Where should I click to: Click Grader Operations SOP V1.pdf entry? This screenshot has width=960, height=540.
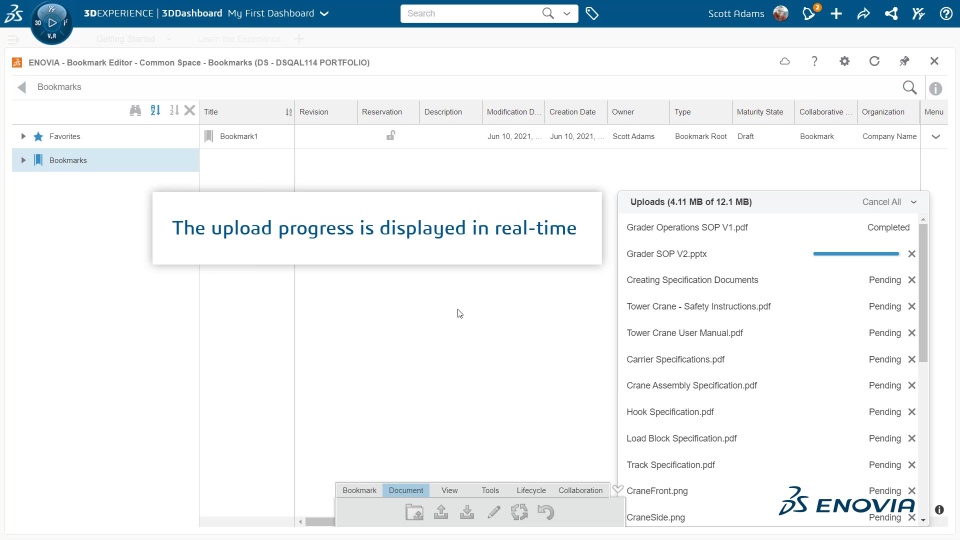(687, 227)
